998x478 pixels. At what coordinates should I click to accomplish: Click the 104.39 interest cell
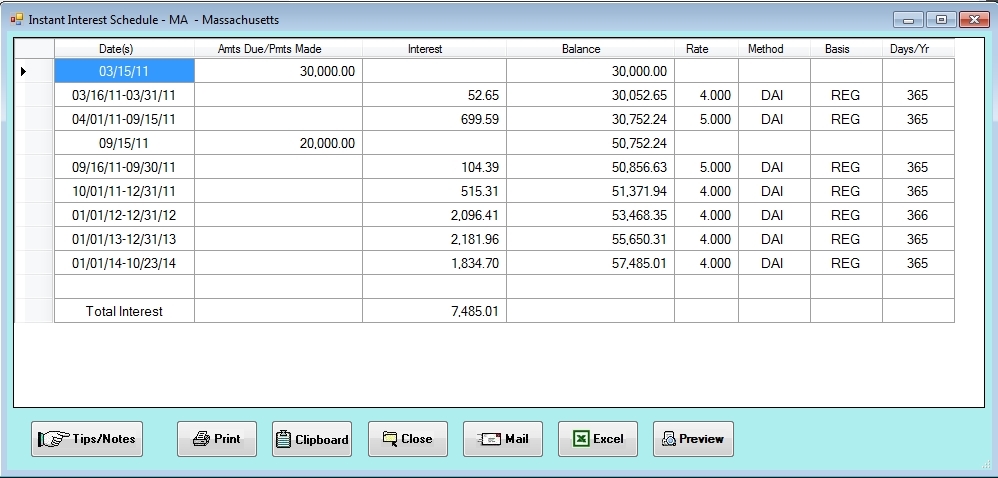pos(434,167)
